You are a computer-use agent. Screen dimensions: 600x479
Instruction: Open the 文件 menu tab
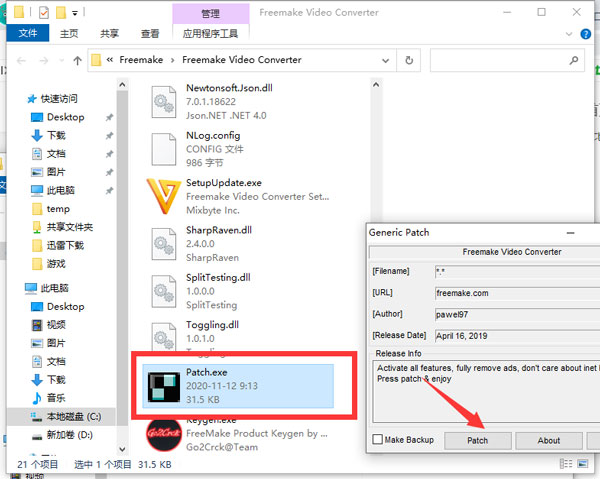coord(28,33)
